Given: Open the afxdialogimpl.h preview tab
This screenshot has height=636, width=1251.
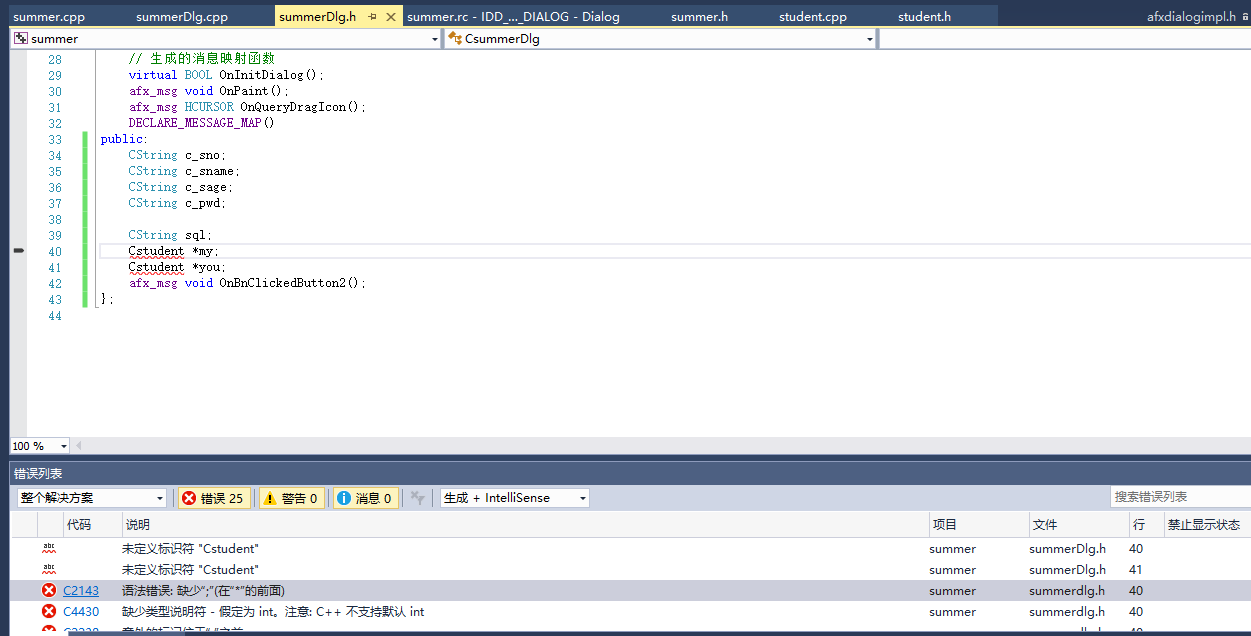Looking at the screenshot, I should coord(1191,17).
